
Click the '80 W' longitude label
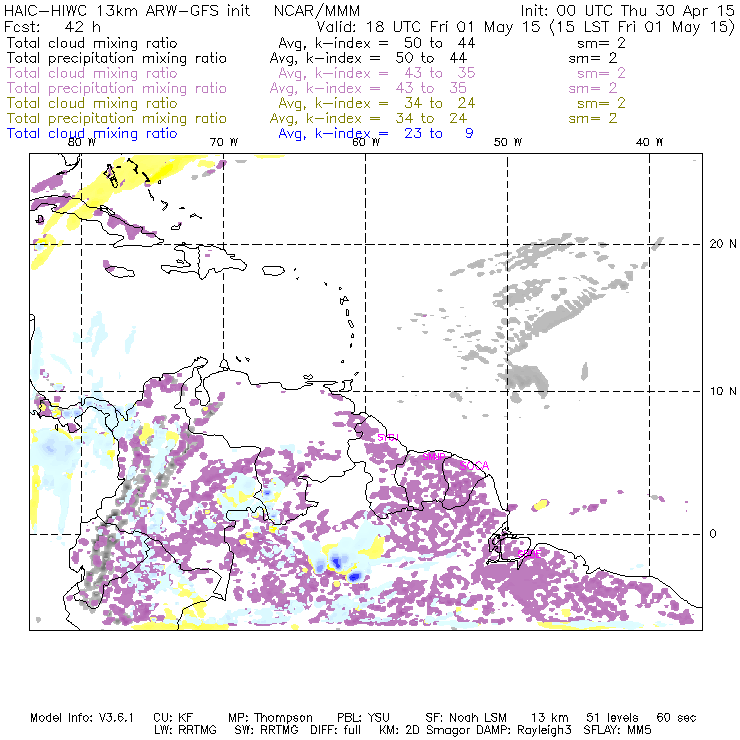coord(82,142)
